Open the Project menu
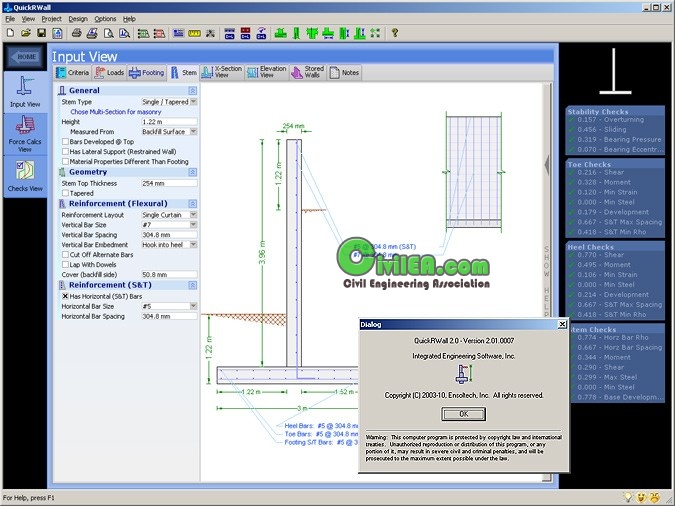The width and height of the screenshot is (675, 506). (51, 19)
